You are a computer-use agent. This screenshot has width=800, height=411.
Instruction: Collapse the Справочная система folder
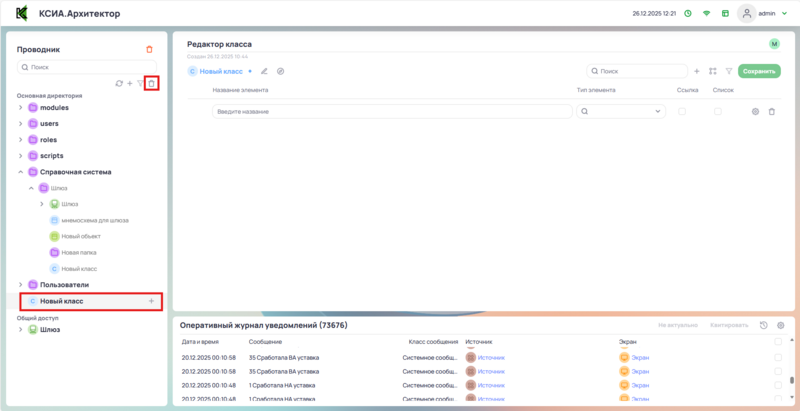click(x=20, y=172)
